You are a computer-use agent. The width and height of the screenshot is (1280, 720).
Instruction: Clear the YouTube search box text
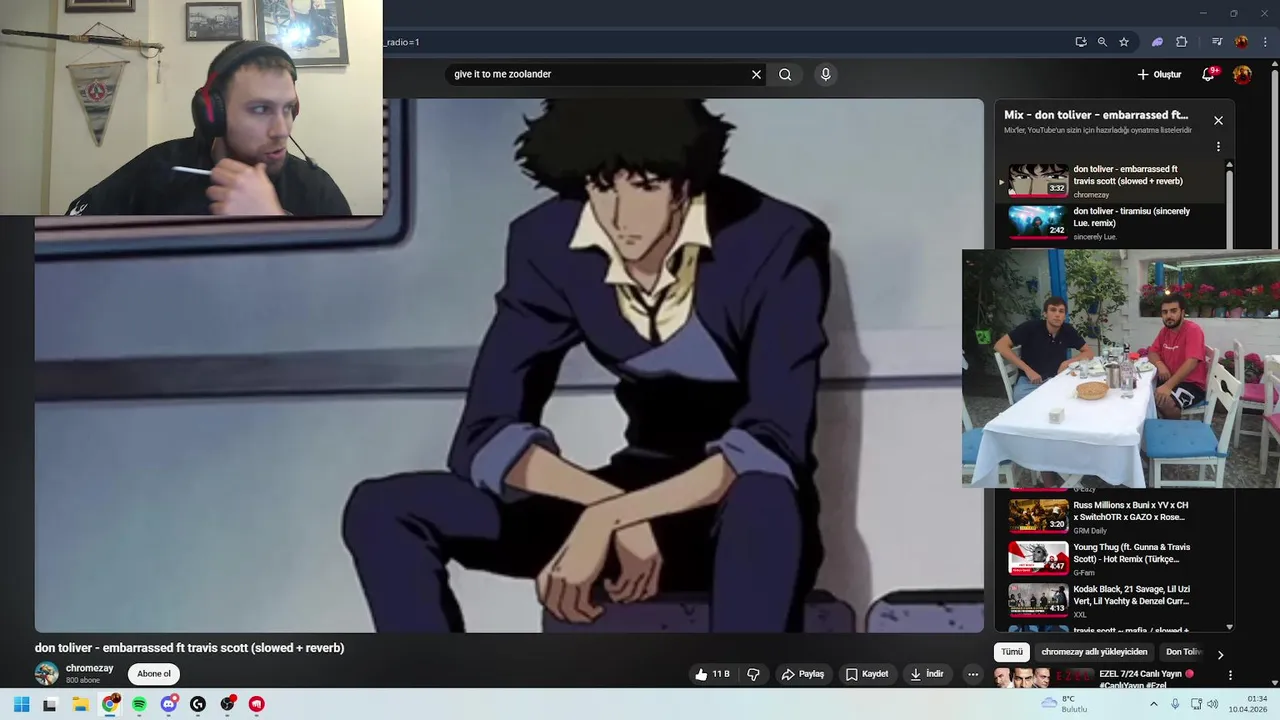click(756, 74)
